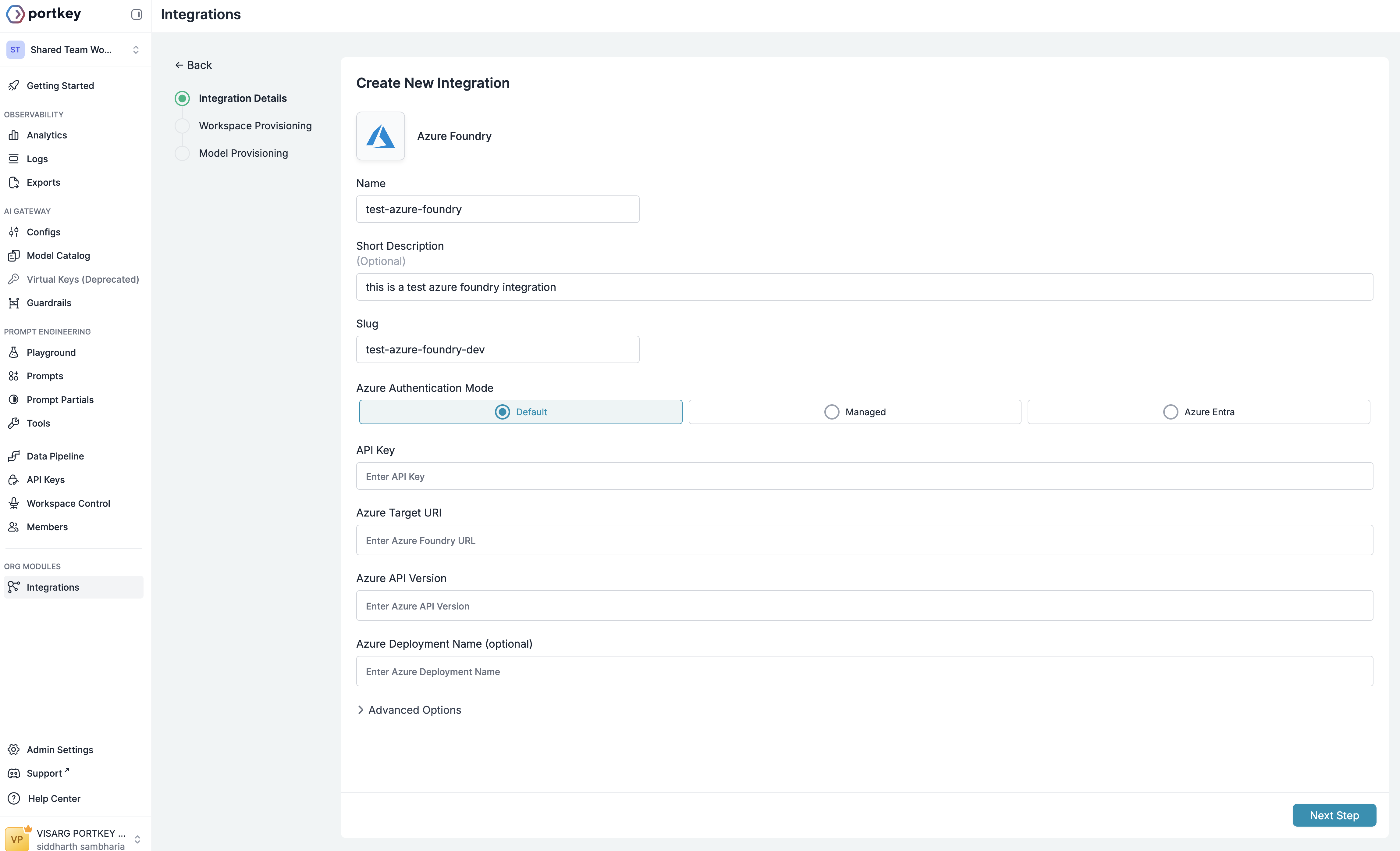Click the Guardrails icon in sidebar
This screenshot has width=1400, height=851.
[14, 303]
